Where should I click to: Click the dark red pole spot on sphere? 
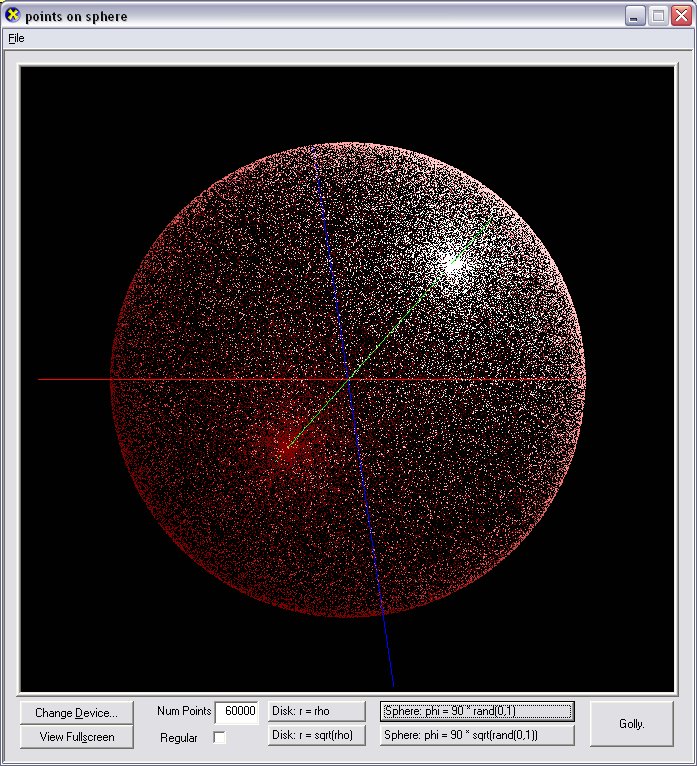[x=288, y=447]
